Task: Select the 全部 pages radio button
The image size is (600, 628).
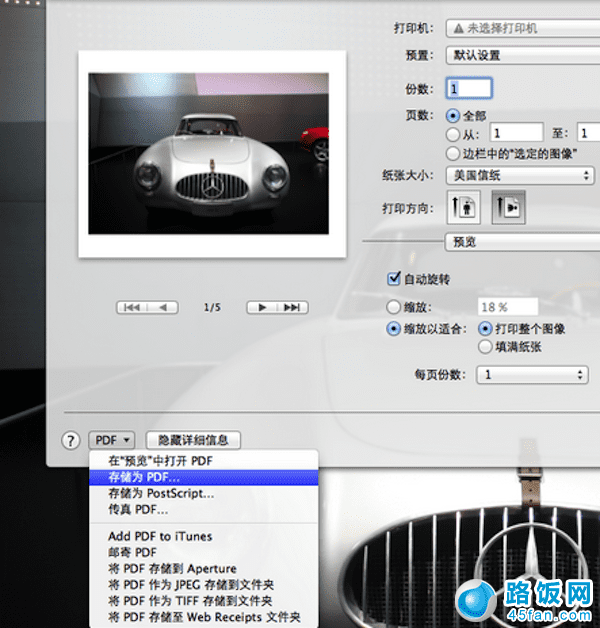Action: coord(453,116)
